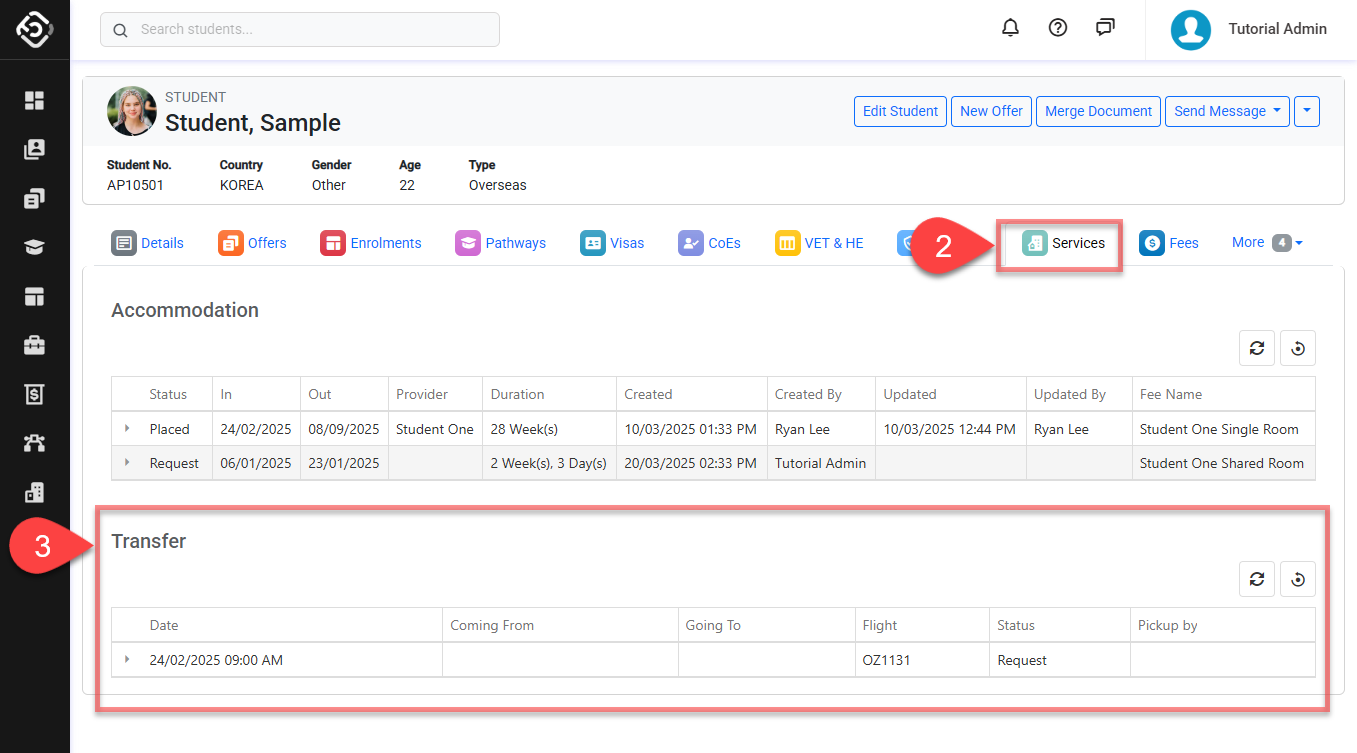Click the New Offer button
This screenshot has width=1357, height=753.
click(991, 111)
